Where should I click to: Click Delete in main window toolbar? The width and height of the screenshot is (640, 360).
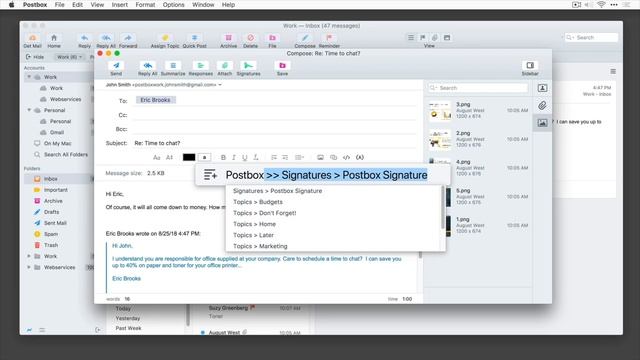pos(250,41)
